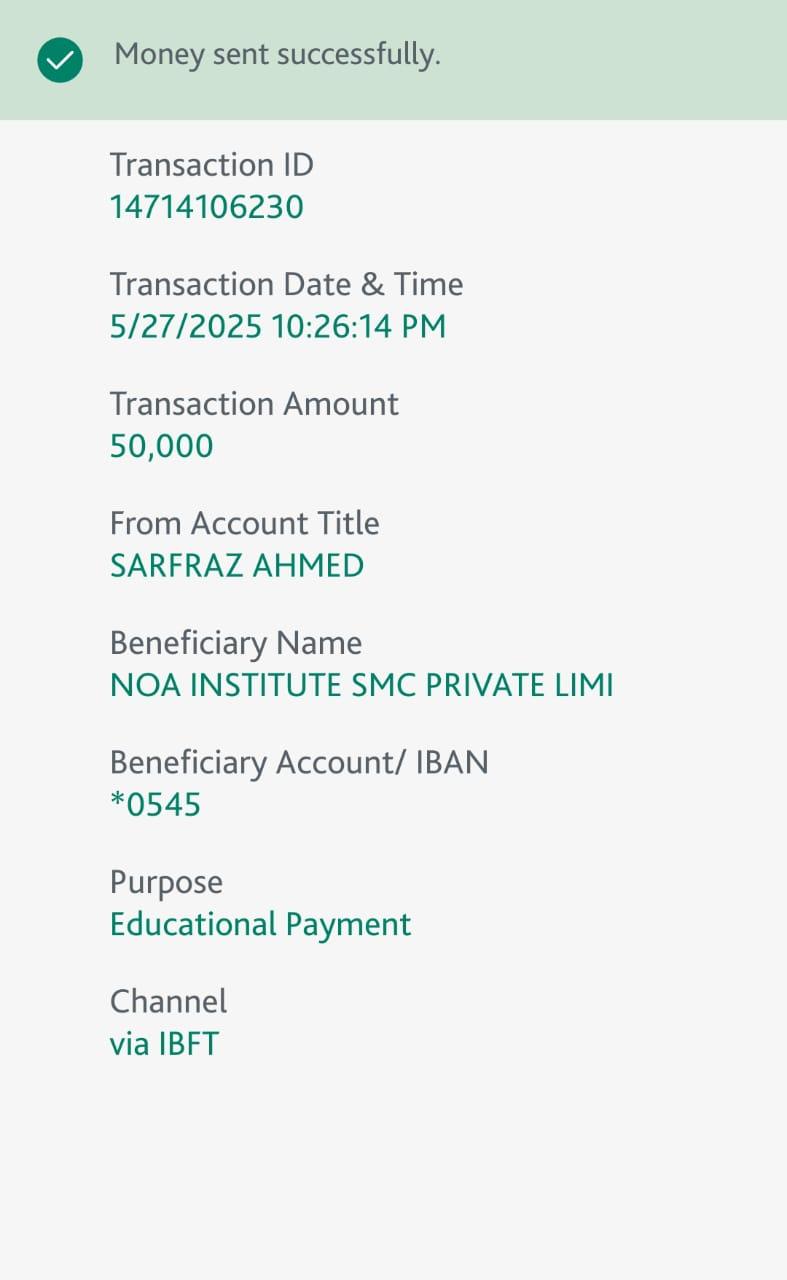The width and height of the screenshot is (787, 1280).
Task: Tap the 50,000 transaction amount value
Action: tap(161, 446)
